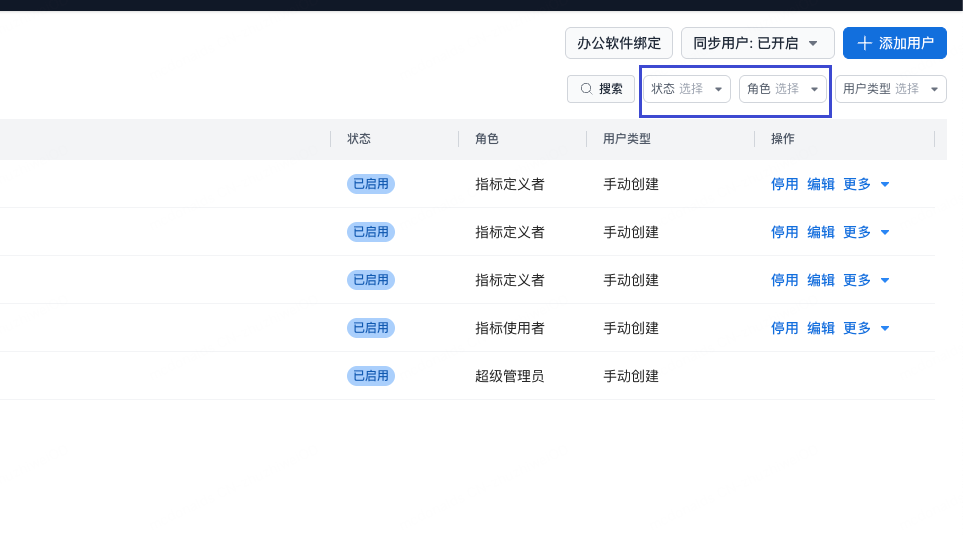The width and height of the screenshot is (963, 536).
Task: Click 停用 in the second user row
Action: (x=785, y=232)
